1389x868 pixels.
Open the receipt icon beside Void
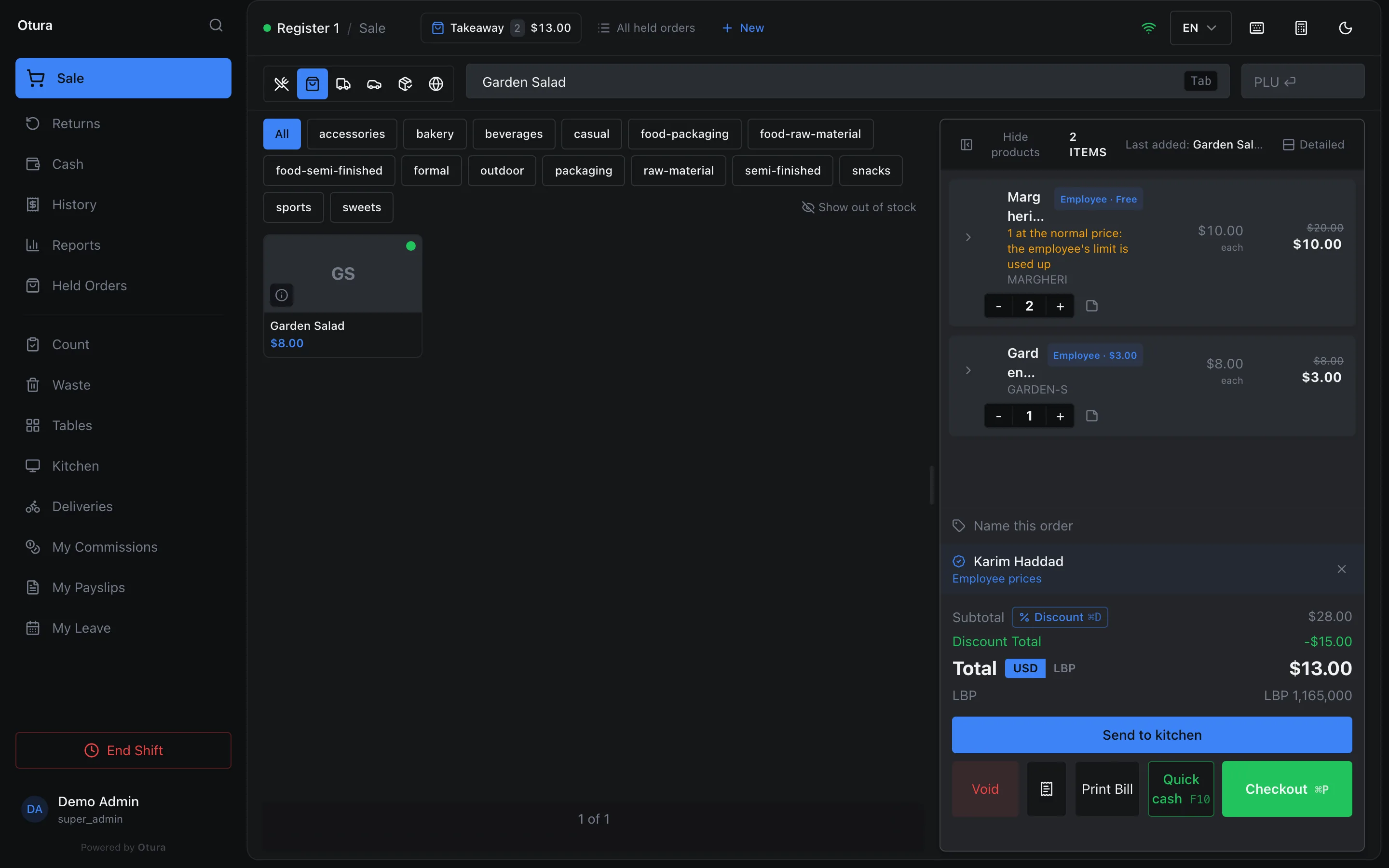pos(1047,789)
